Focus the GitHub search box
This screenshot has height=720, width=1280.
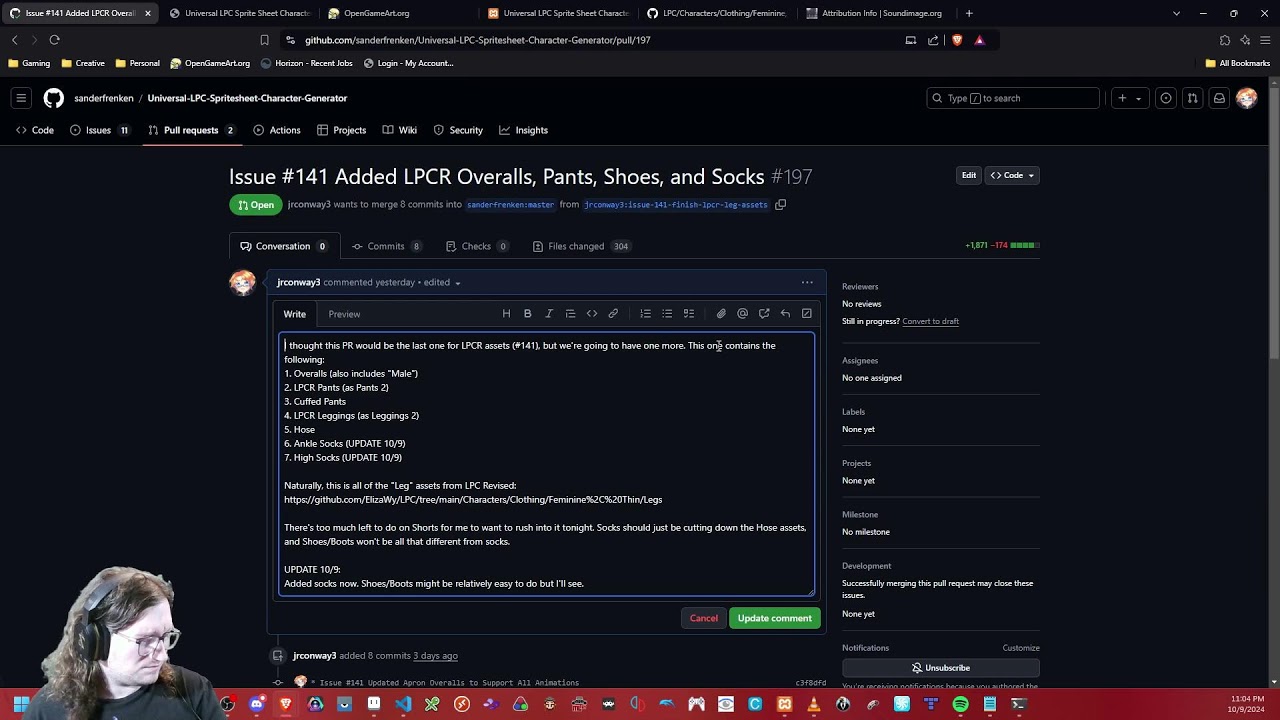[x=1013, y=98]
